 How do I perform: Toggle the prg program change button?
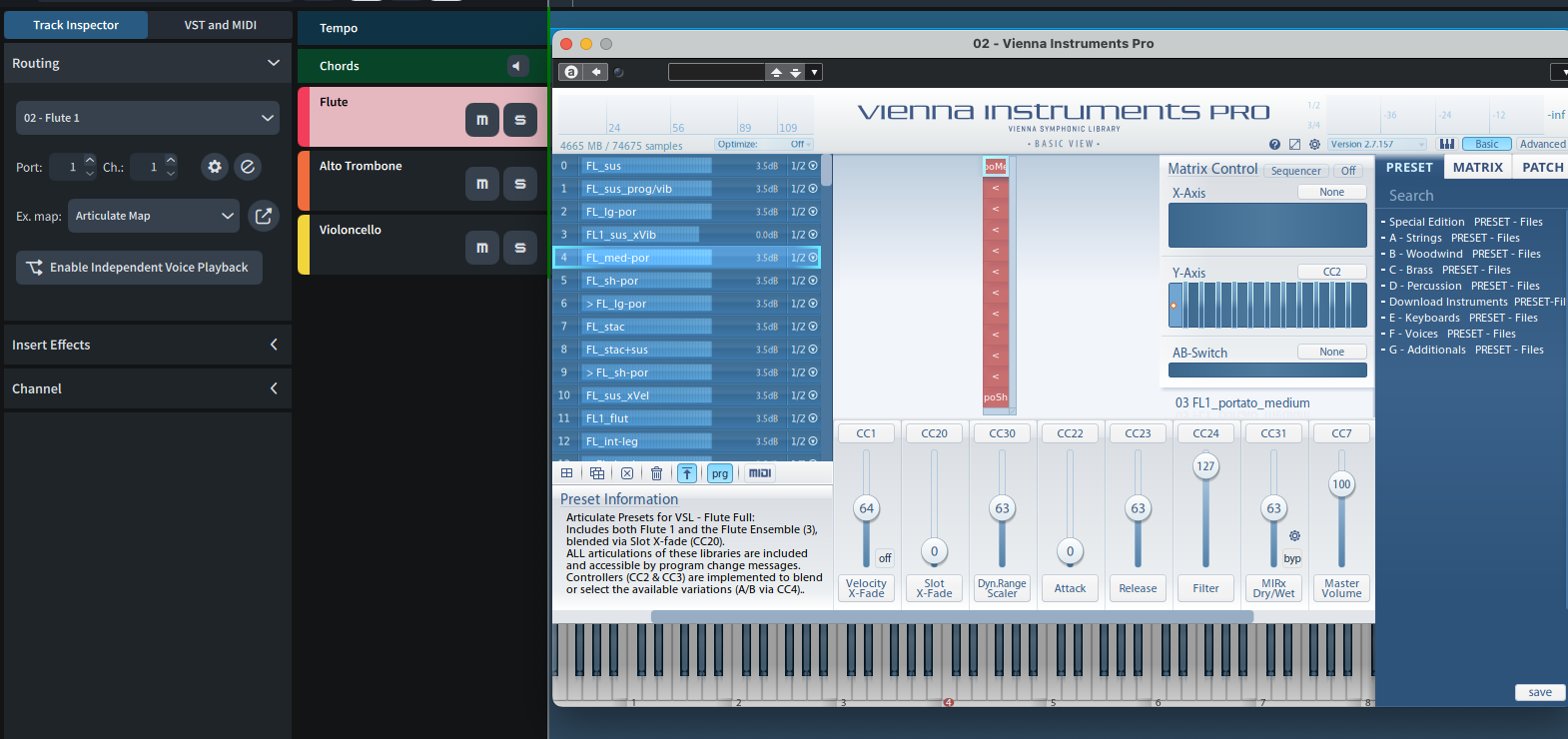[x=720, y=473]
